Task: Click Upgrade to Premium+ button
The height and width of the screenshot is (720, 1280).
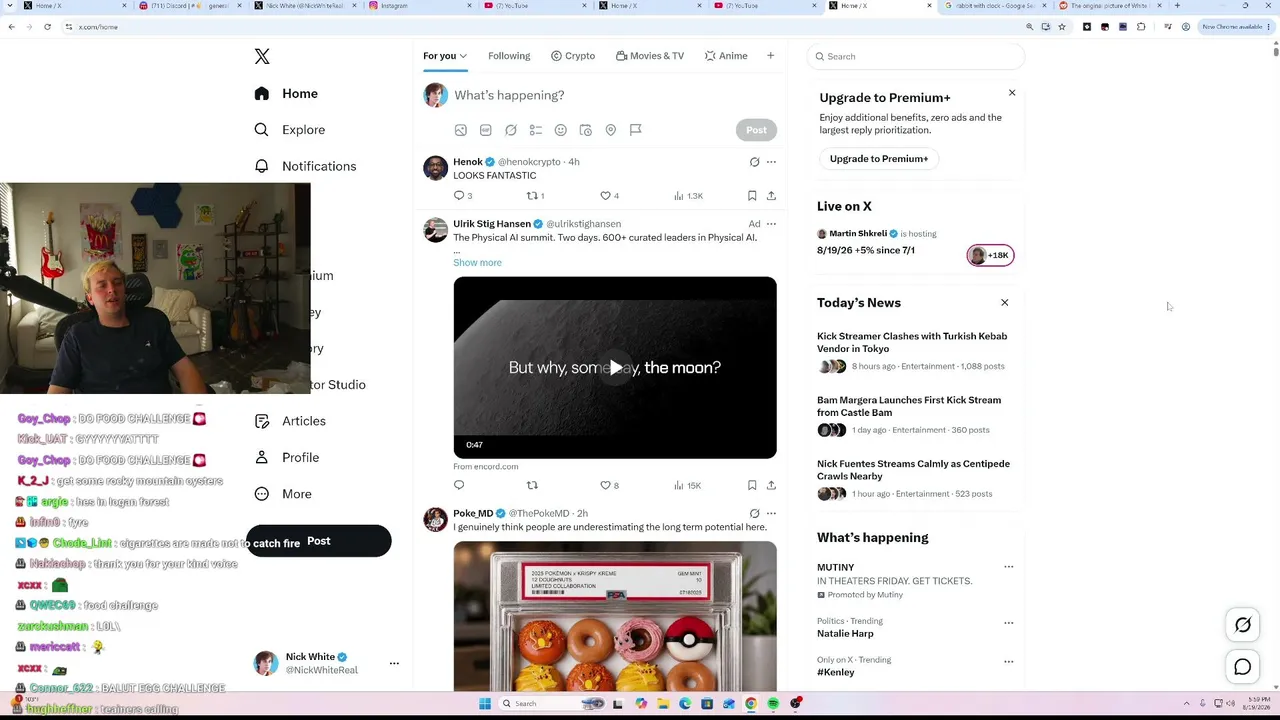Action: pos(879,159)
